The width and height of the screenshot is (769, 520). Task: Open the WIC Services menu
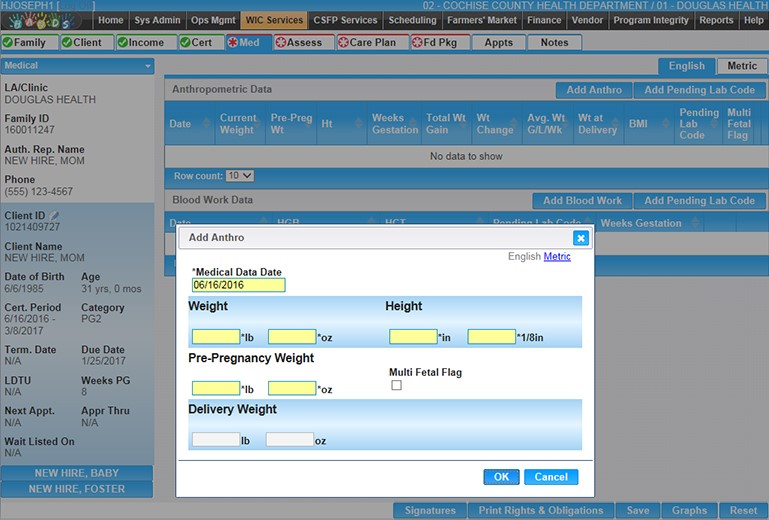coord(274,20)
